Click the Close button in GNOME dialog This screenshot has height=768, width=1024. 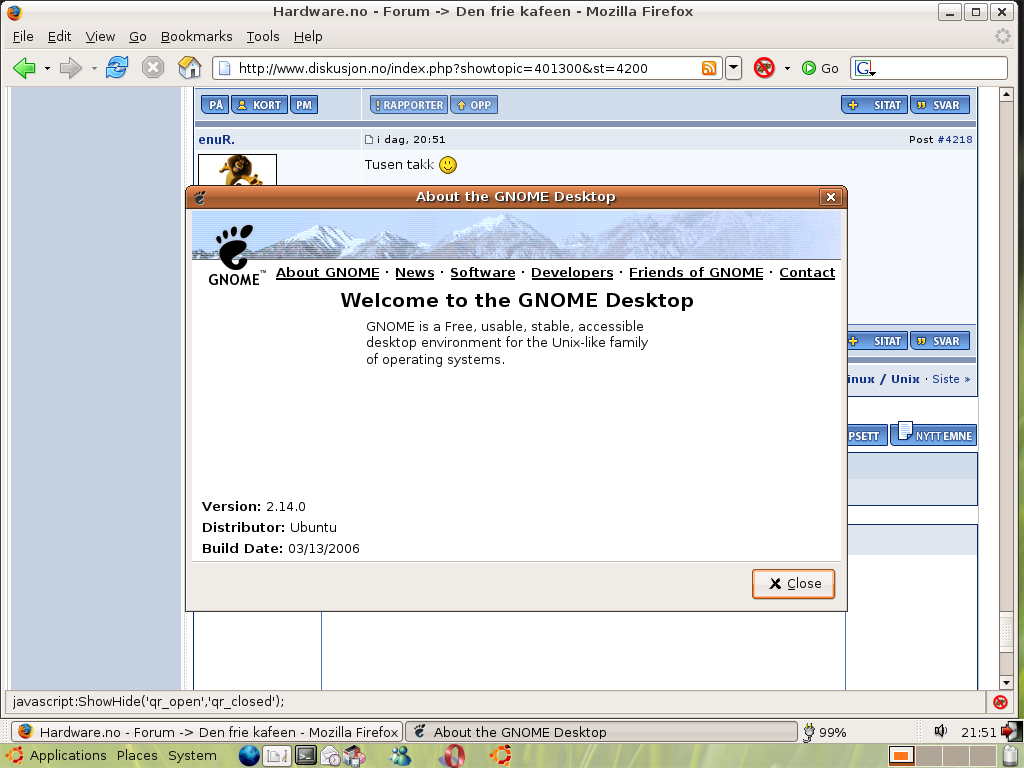click(x=793, y=583)
